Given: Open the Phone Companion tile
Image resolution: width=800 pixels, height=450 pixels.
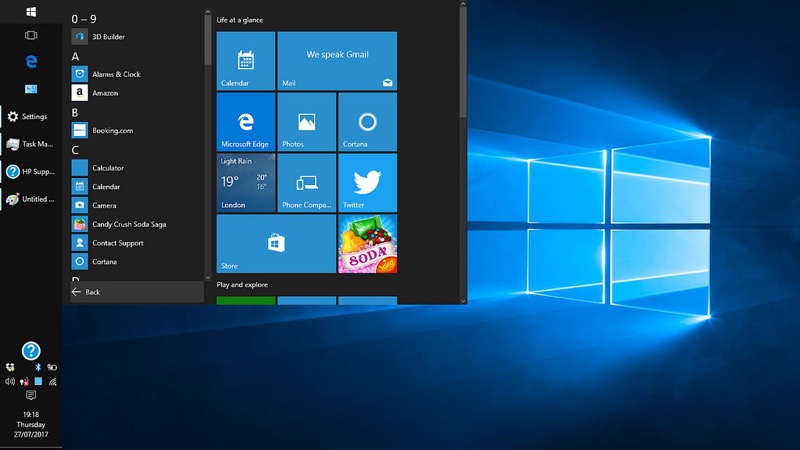Looking at the screenshot, I should point(306,183).
